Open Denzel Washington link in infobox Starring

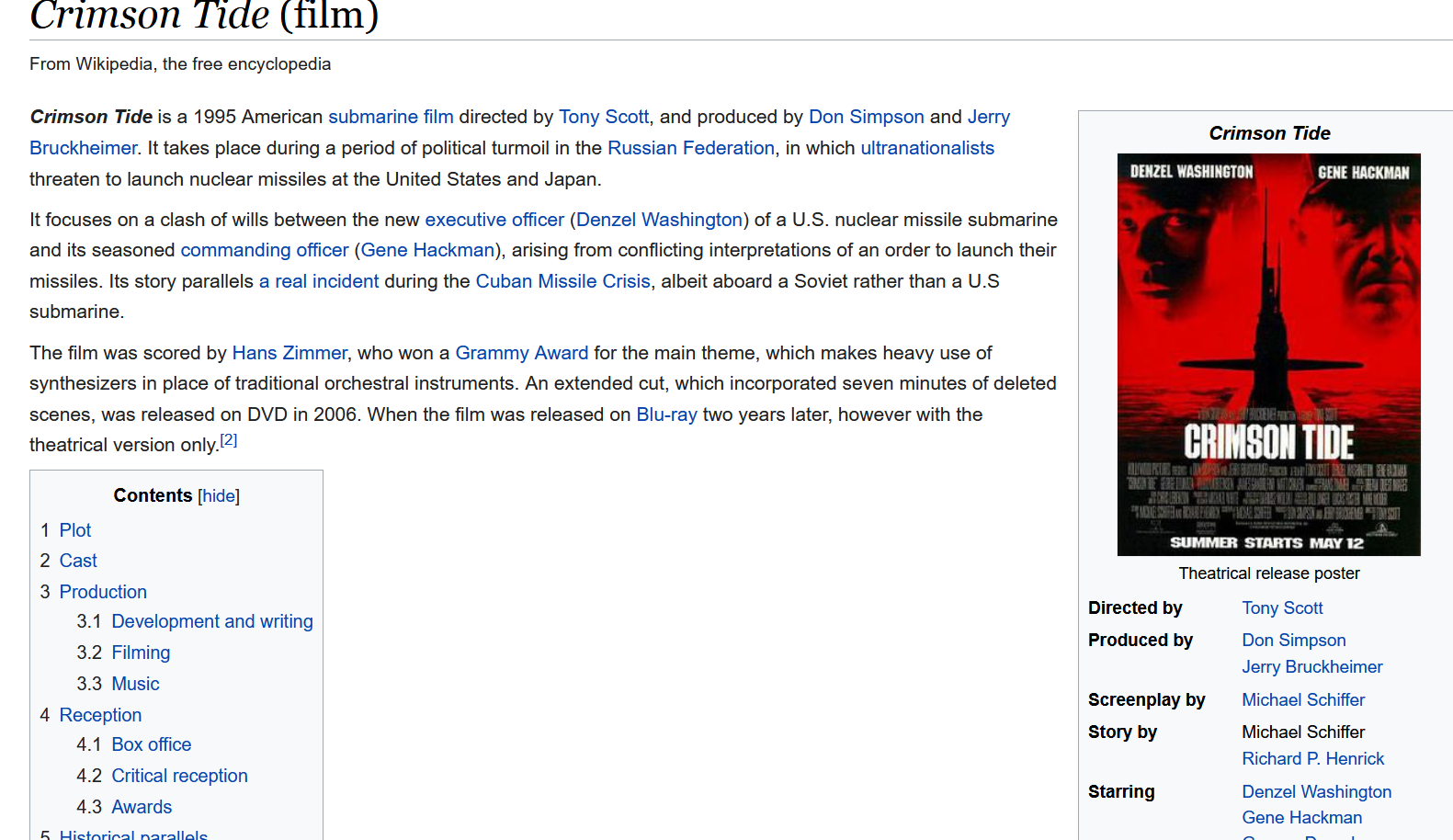1316,792
